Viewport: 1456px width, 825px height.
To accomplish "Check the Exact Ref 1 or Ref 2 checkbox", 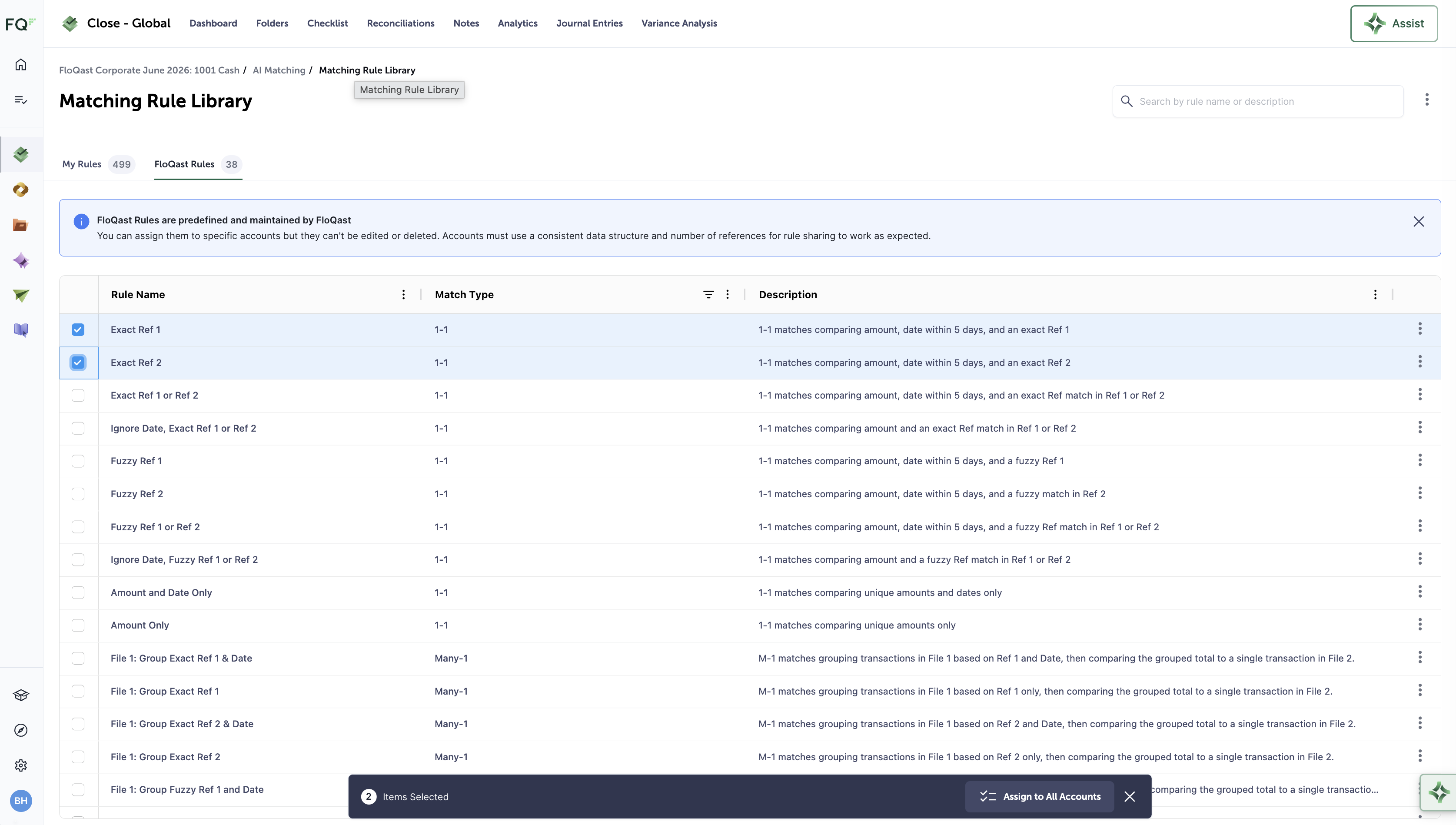I will (x=78, y=396).
